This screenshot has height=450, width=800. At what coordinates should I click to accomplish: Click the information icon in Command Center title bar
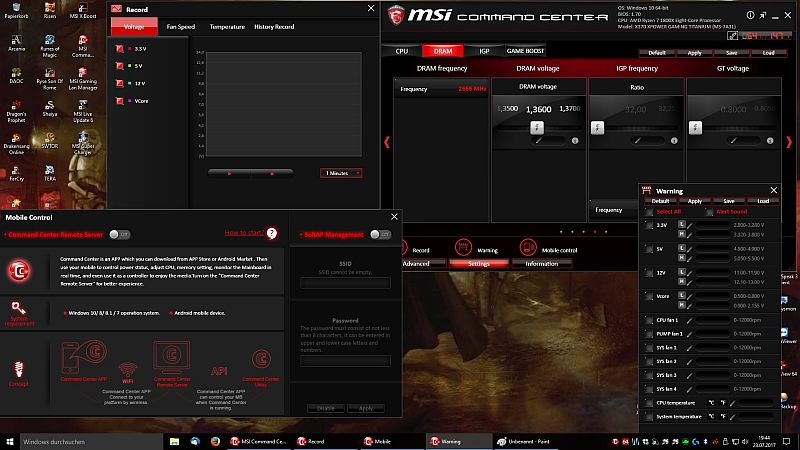[x=750, y=15]
